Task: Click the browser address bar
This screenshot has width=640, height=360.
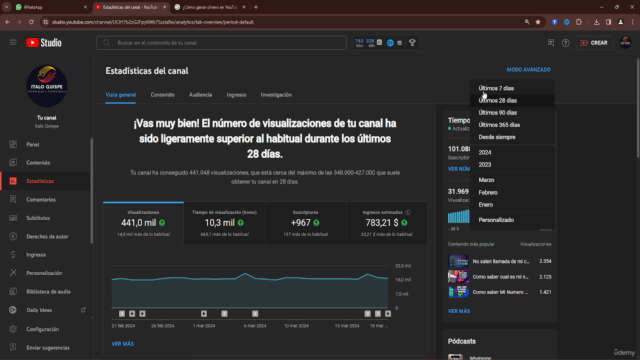Action: (x=282, y=22)
